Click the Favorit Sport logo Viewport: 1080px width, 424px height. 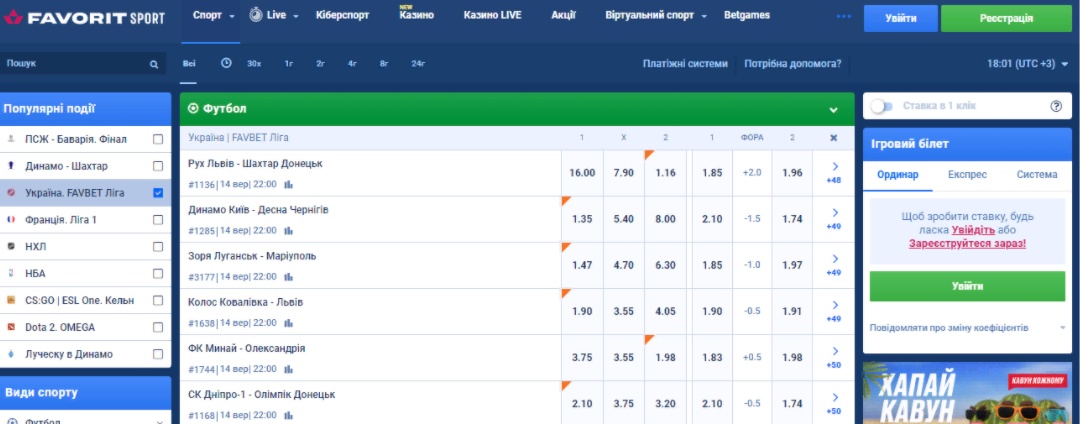click(83, 18)
